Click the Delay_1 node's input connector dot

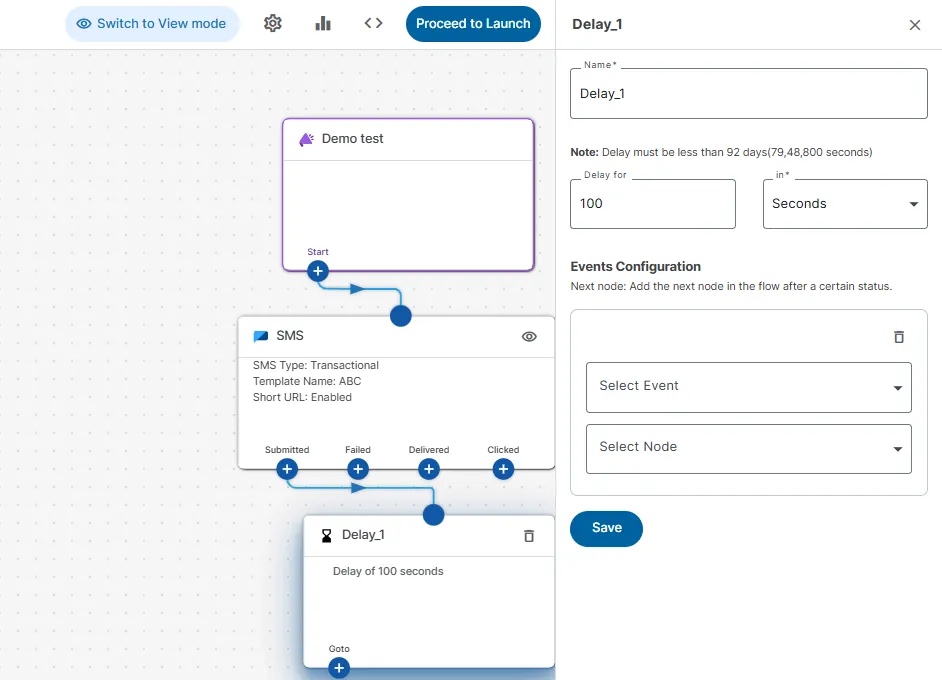[x=433, y=515]
